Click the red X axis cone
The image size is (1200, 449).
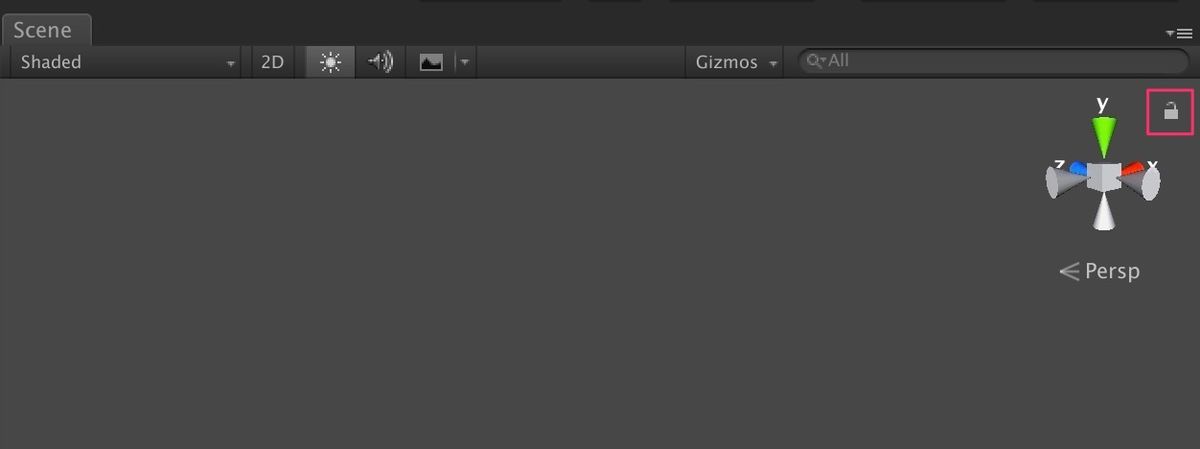click(x=1130, y=170)
